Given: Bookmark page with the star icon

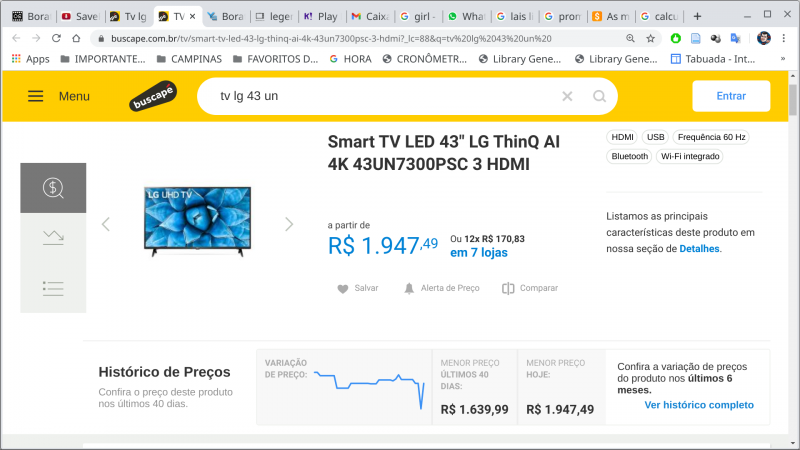Looking at the screenshot, I should coord(651,38).
